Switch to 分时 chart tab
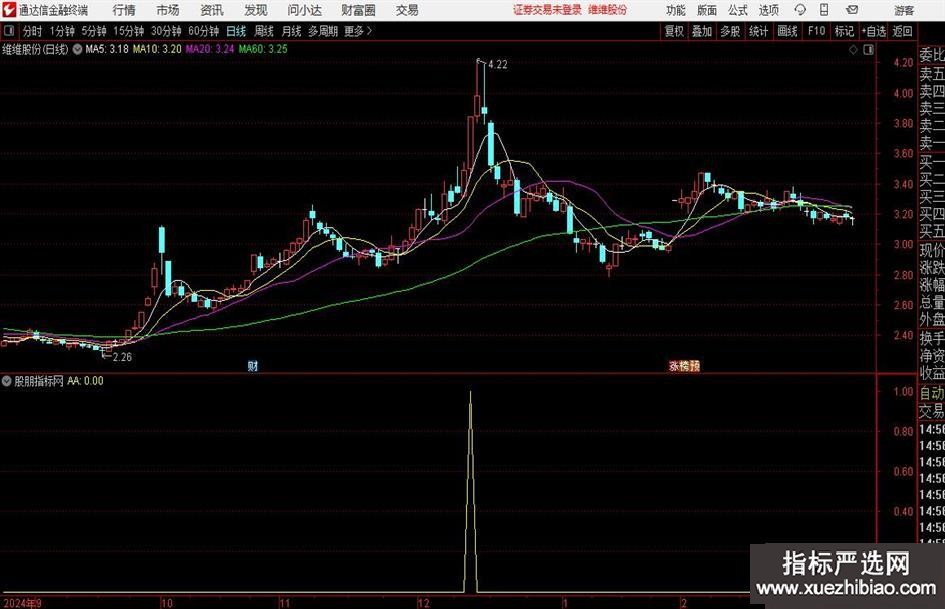This screenshot has height=609, width=945. 32,31
